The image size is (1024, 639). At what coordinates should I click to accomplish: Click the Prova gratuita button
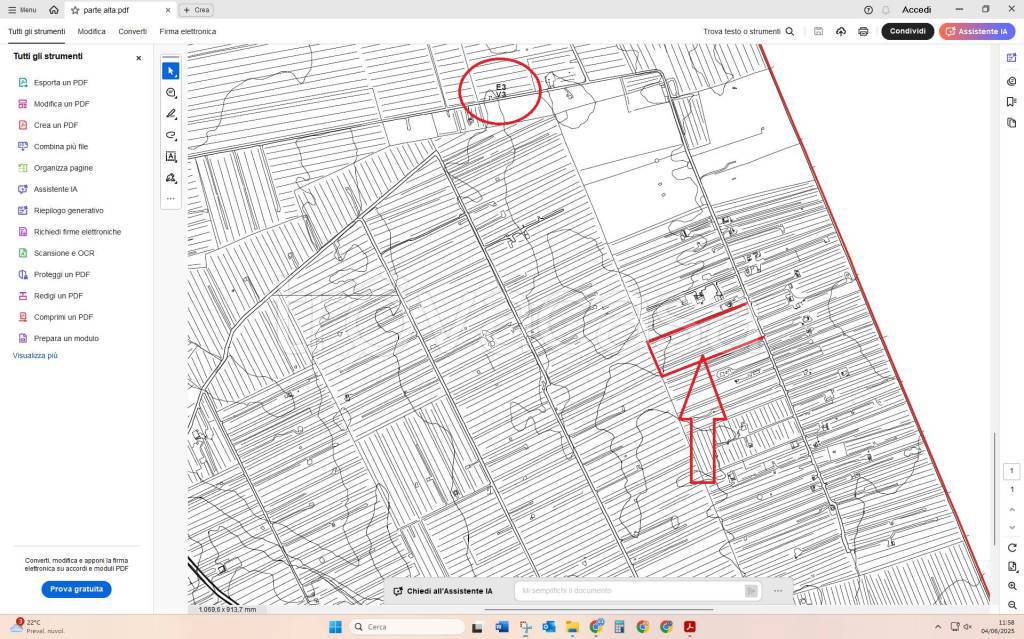click(76, 589)
